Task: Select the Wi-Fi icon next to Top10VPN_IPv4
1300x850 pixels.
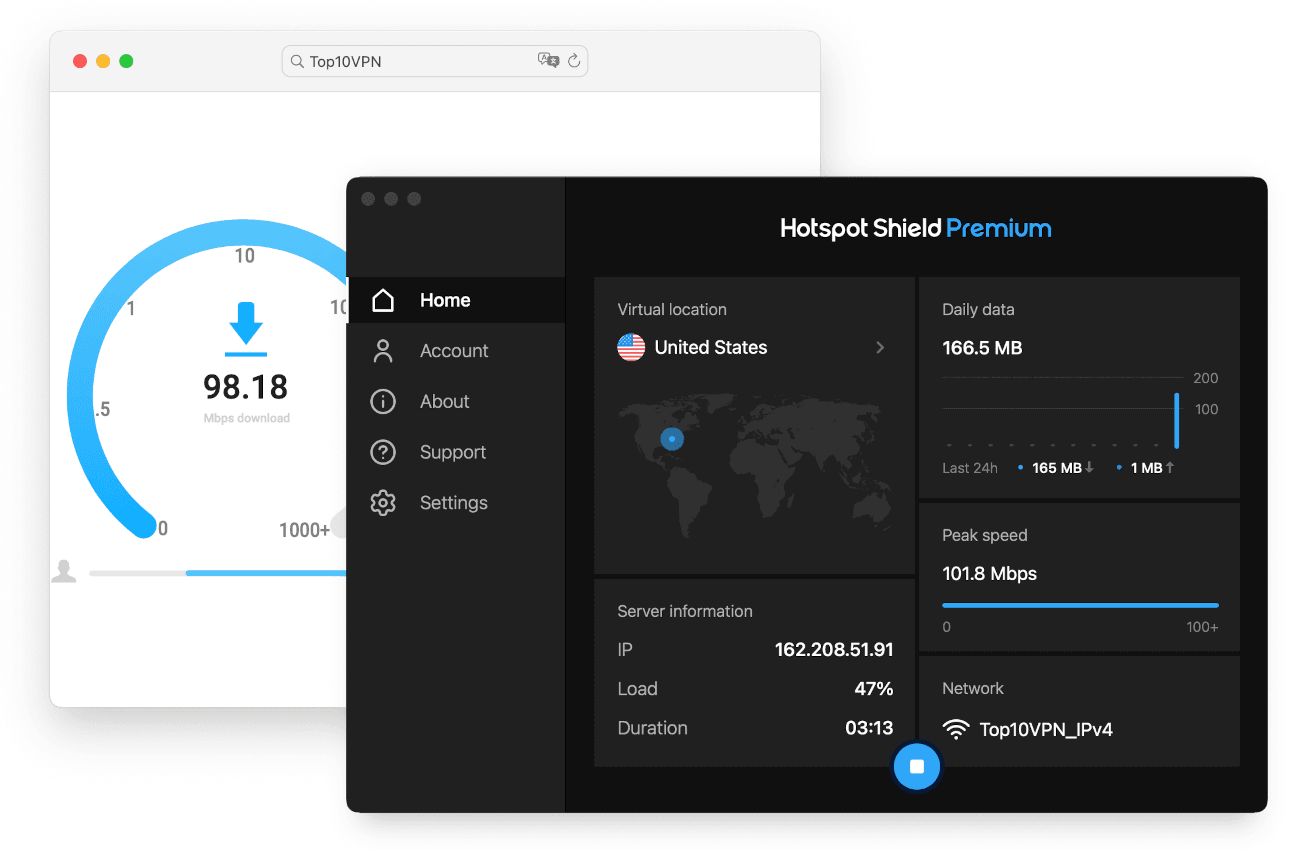Action: [x=957, y=729]
